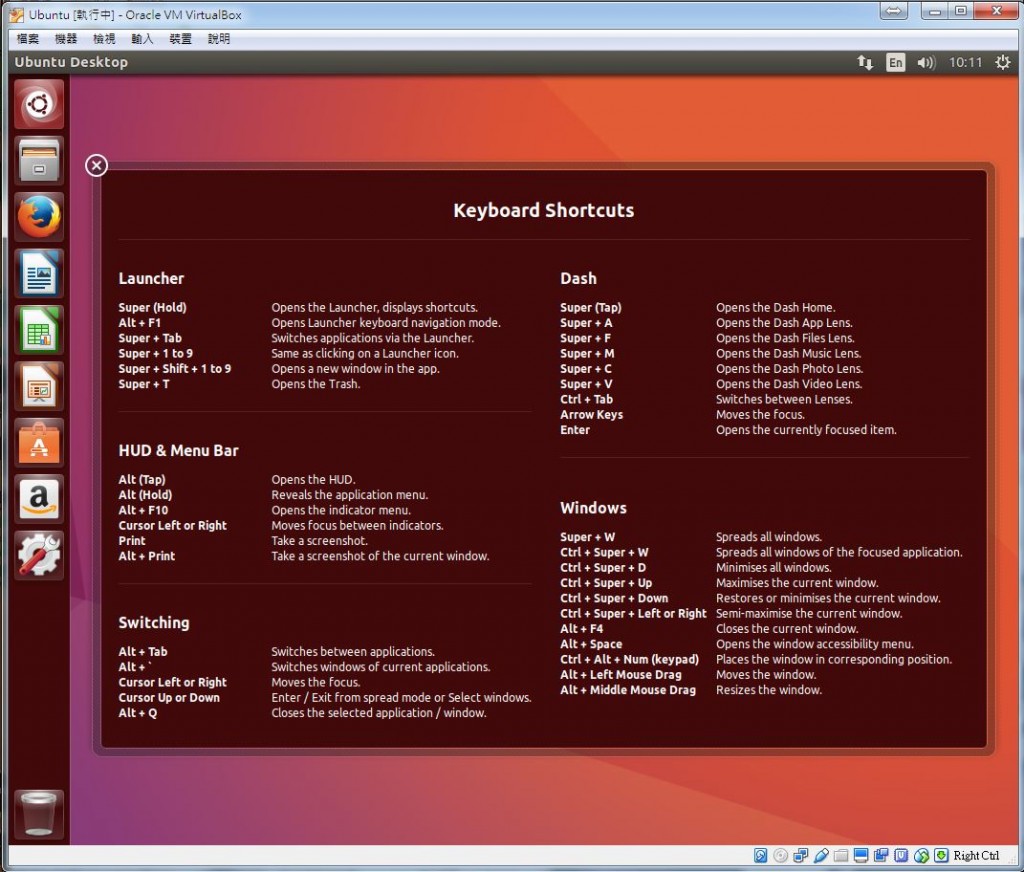Click the 'Alt + Q' shortcut text

[x=138, y=713]
